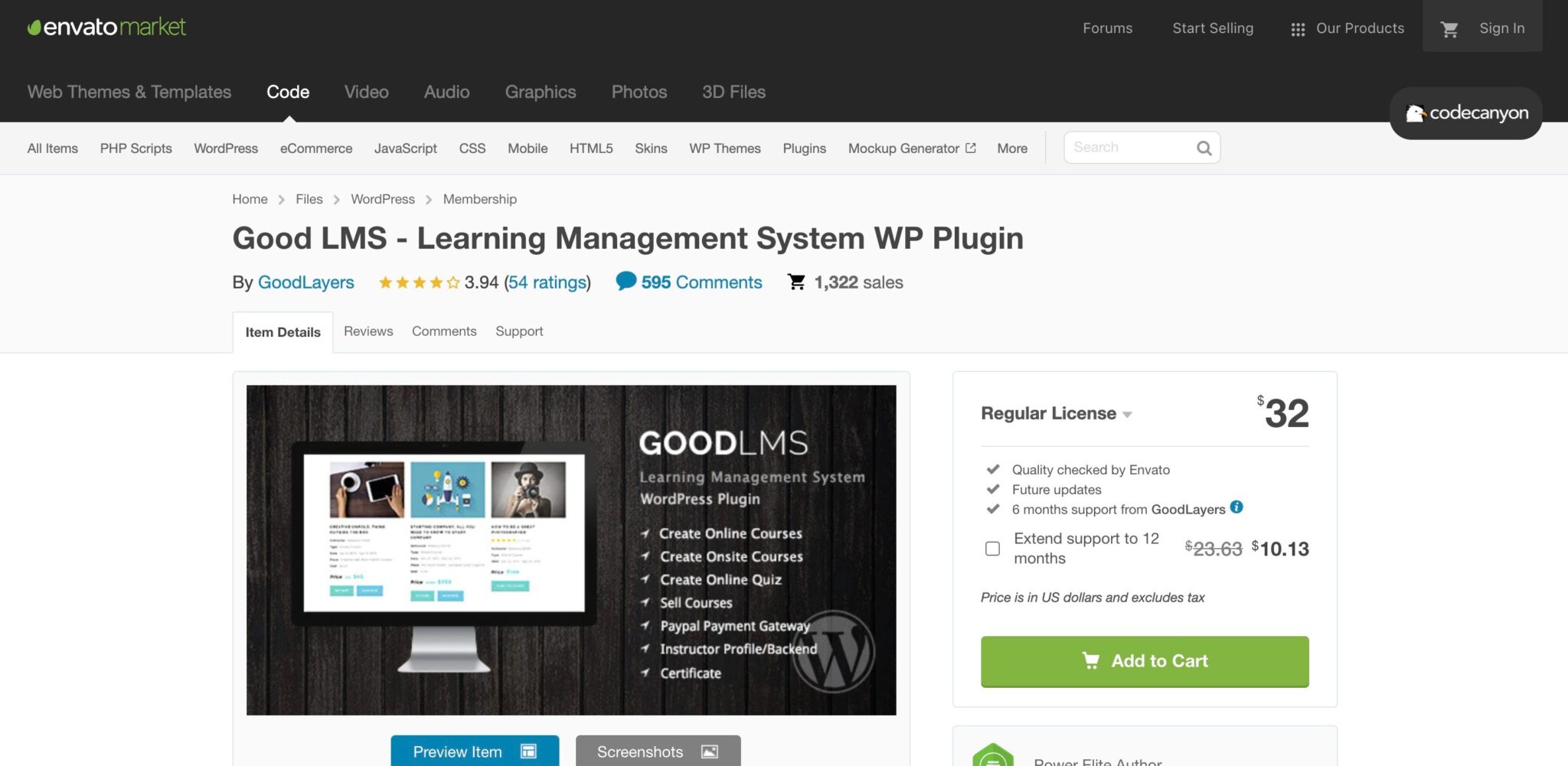This screenshot has width=1568, height=766.
Task: Switch to the Reviews tab
Action: (368, 331)
